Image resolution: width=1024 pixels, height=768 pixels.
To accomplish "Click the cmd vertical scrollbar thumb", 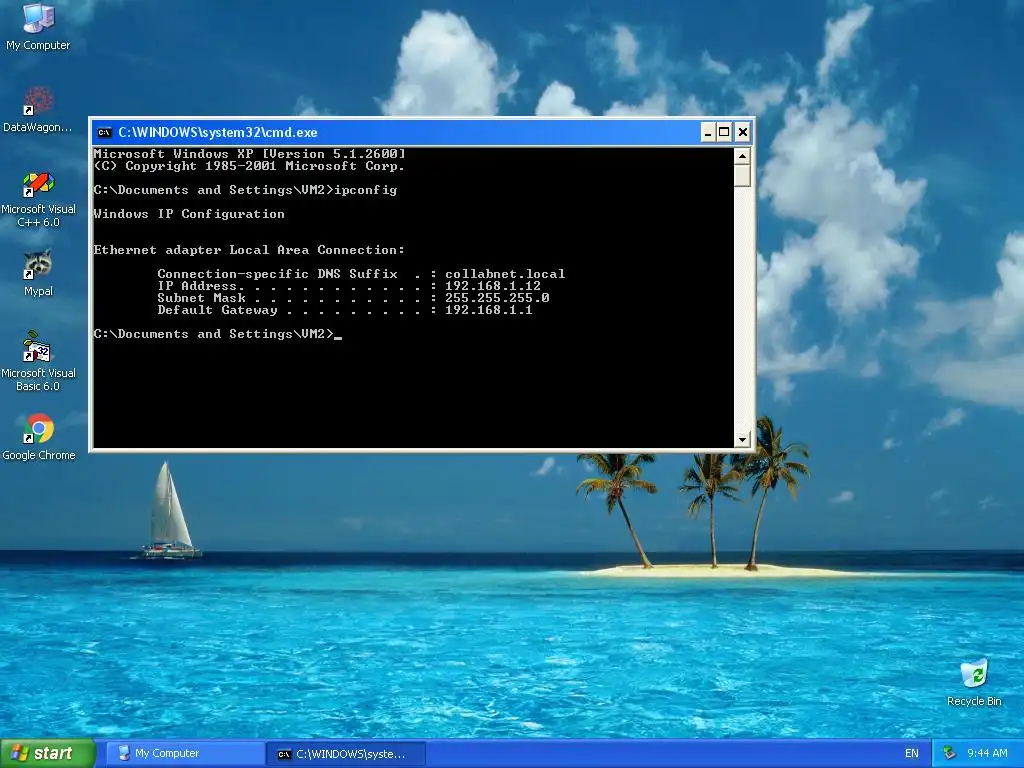I will pos(742,176).
